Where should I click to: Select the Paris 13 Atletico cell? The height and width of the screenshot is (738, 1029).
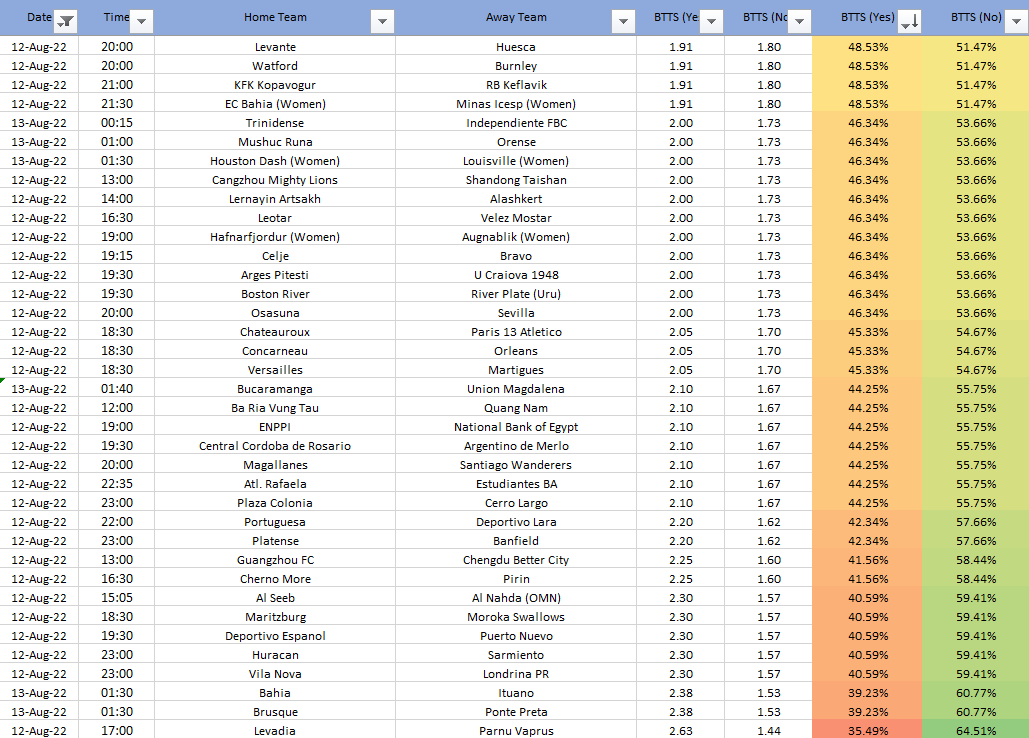click(516, 332)
